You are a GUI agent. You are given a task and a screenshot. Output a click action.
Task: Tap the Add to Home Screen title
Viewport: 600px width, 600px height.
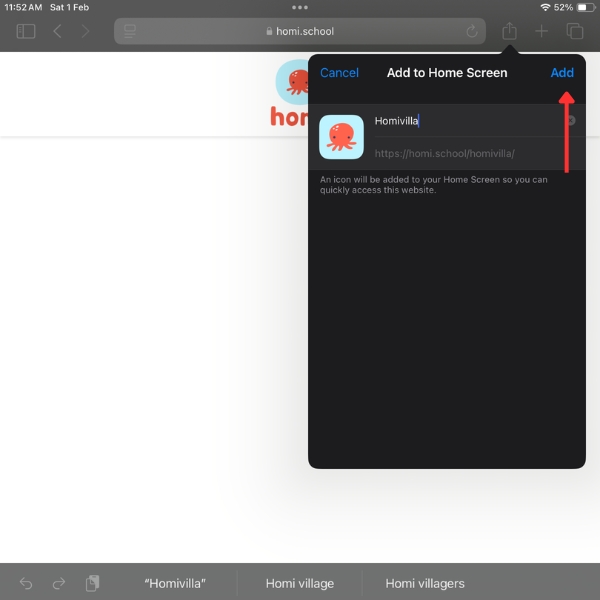447,73
